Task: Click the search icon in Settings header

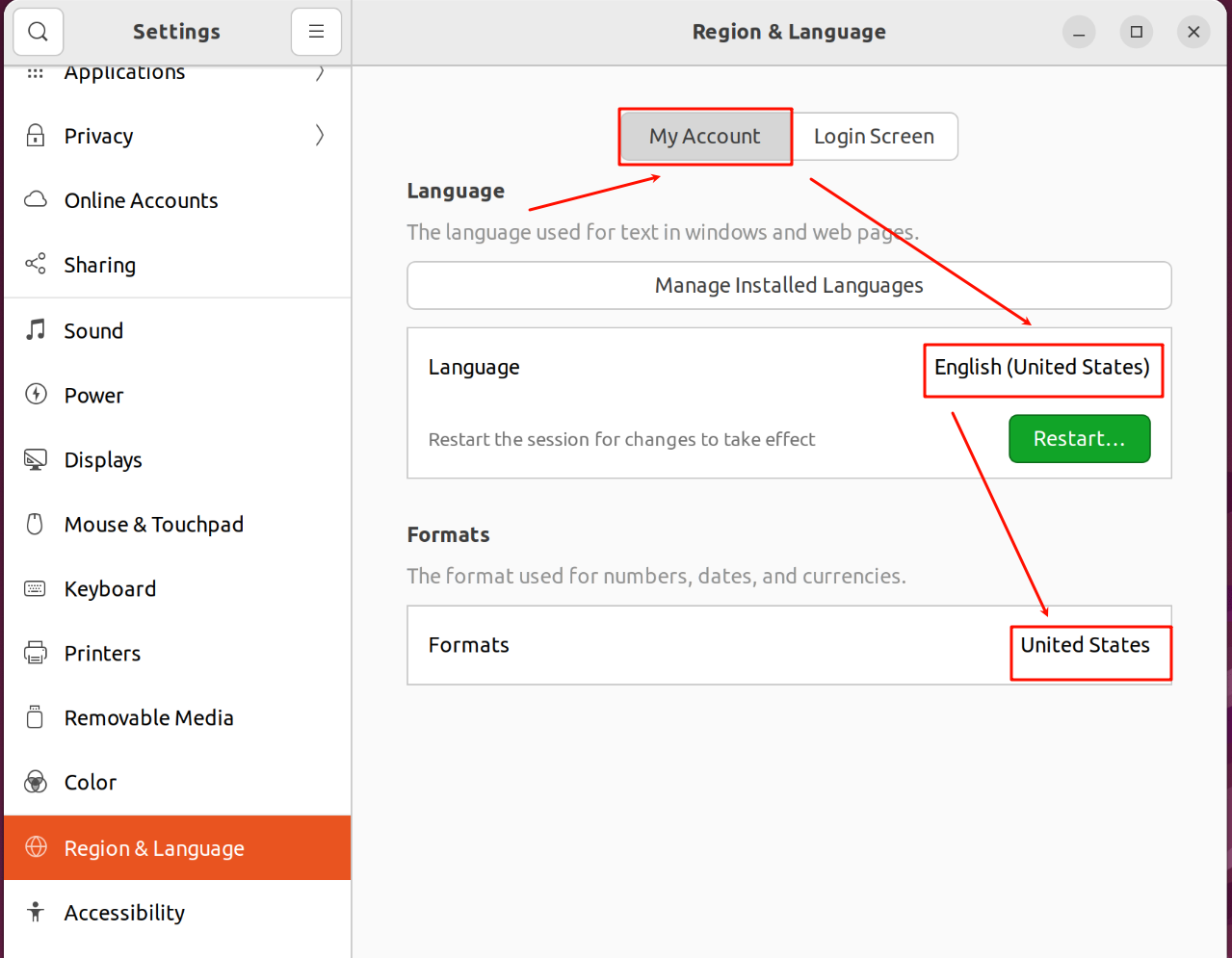Action: (x=39, y=32)
